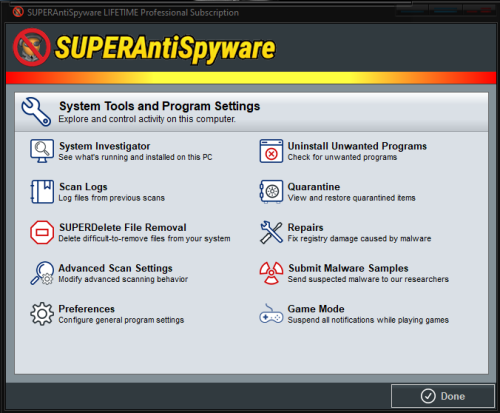Open the Game Mode controller icon

(x=271, y=314)
